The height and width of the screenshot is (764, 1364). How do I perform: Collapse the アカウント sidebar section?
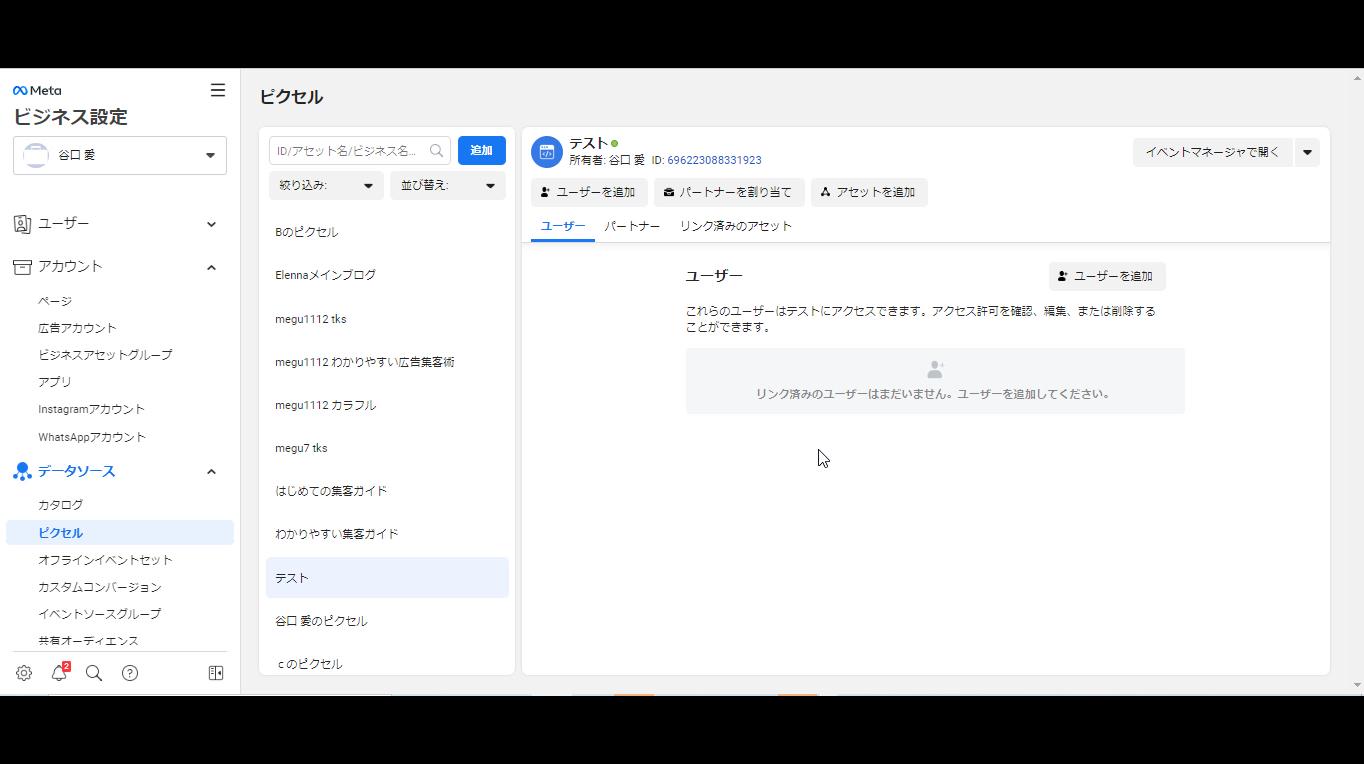pyautogui.click(x=211, y=267)
